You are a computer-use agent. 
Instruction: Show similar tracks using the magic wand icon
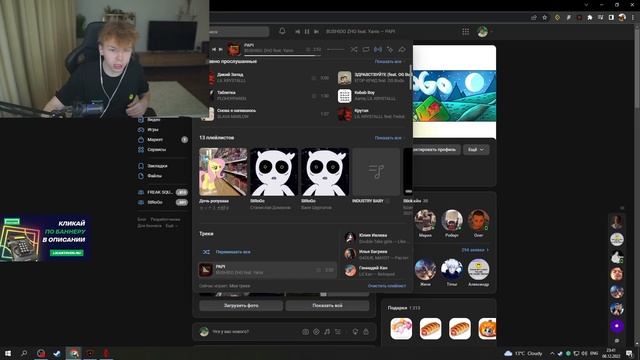point(390,49)
